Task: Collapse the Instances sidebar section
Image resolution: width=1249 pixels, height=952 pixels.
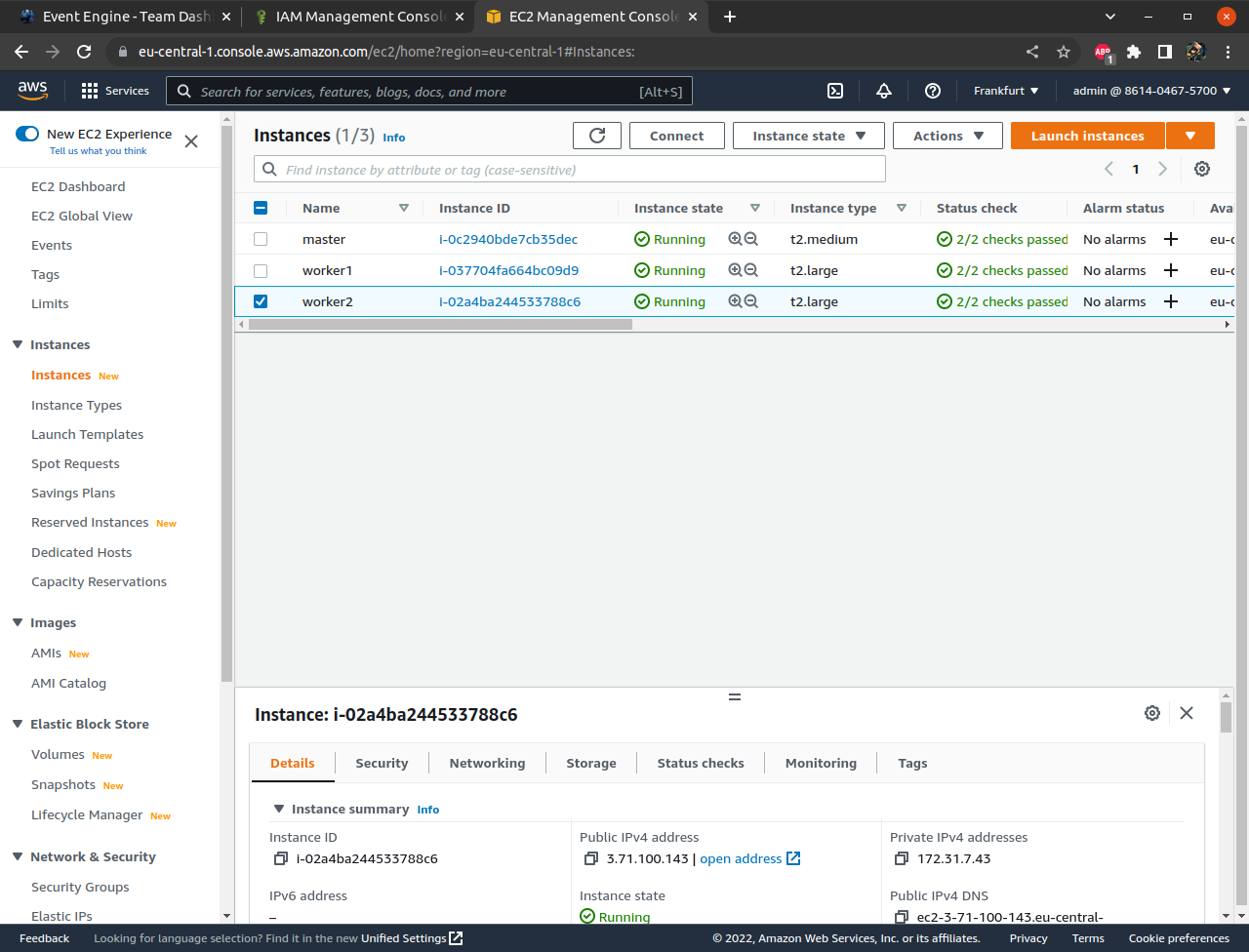Action: [x=18, y=344]
